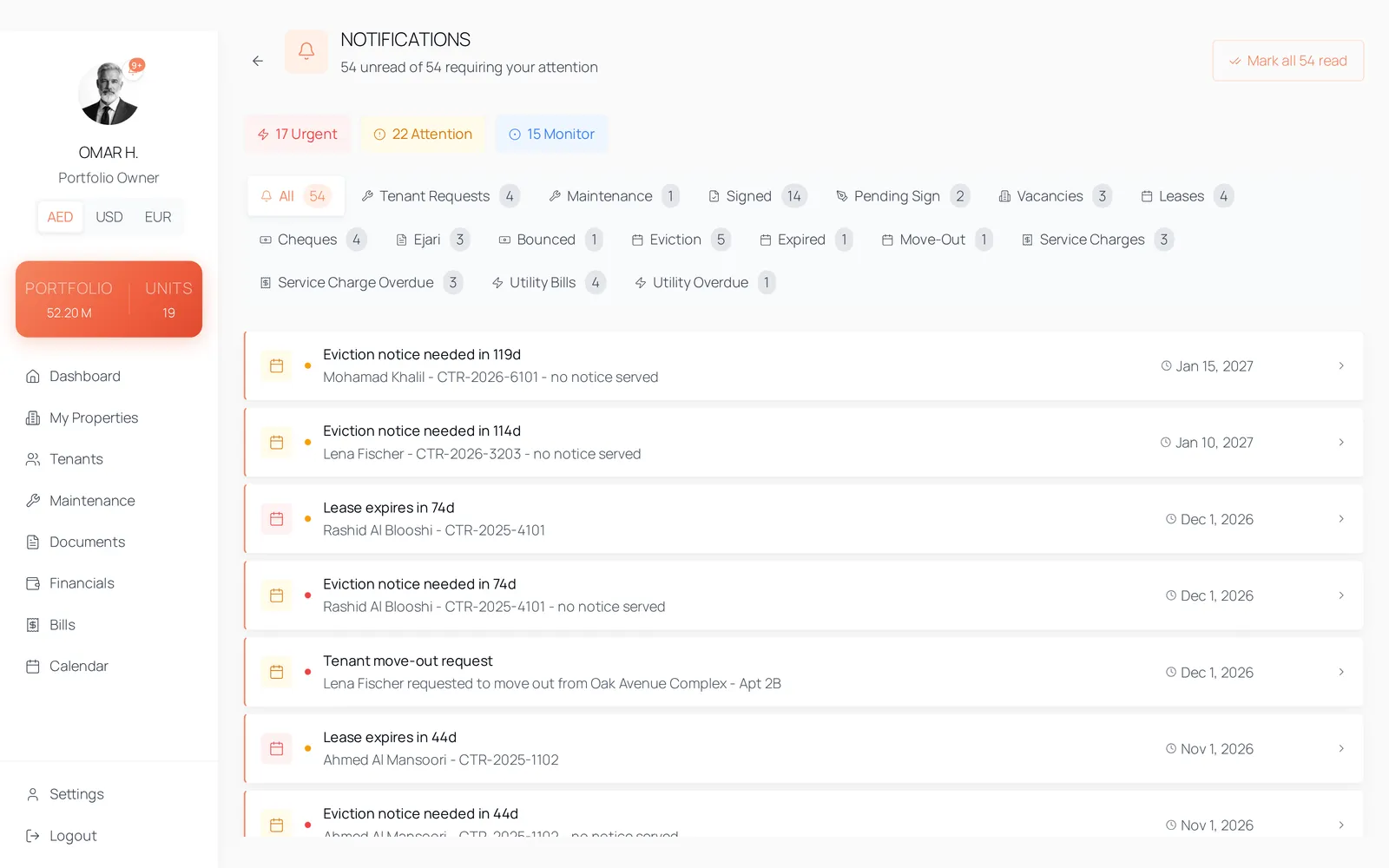Click the Maintenance wrench icon in sidebar
Viewport: 1389px width, 868px height.
(x=33, y=501)
